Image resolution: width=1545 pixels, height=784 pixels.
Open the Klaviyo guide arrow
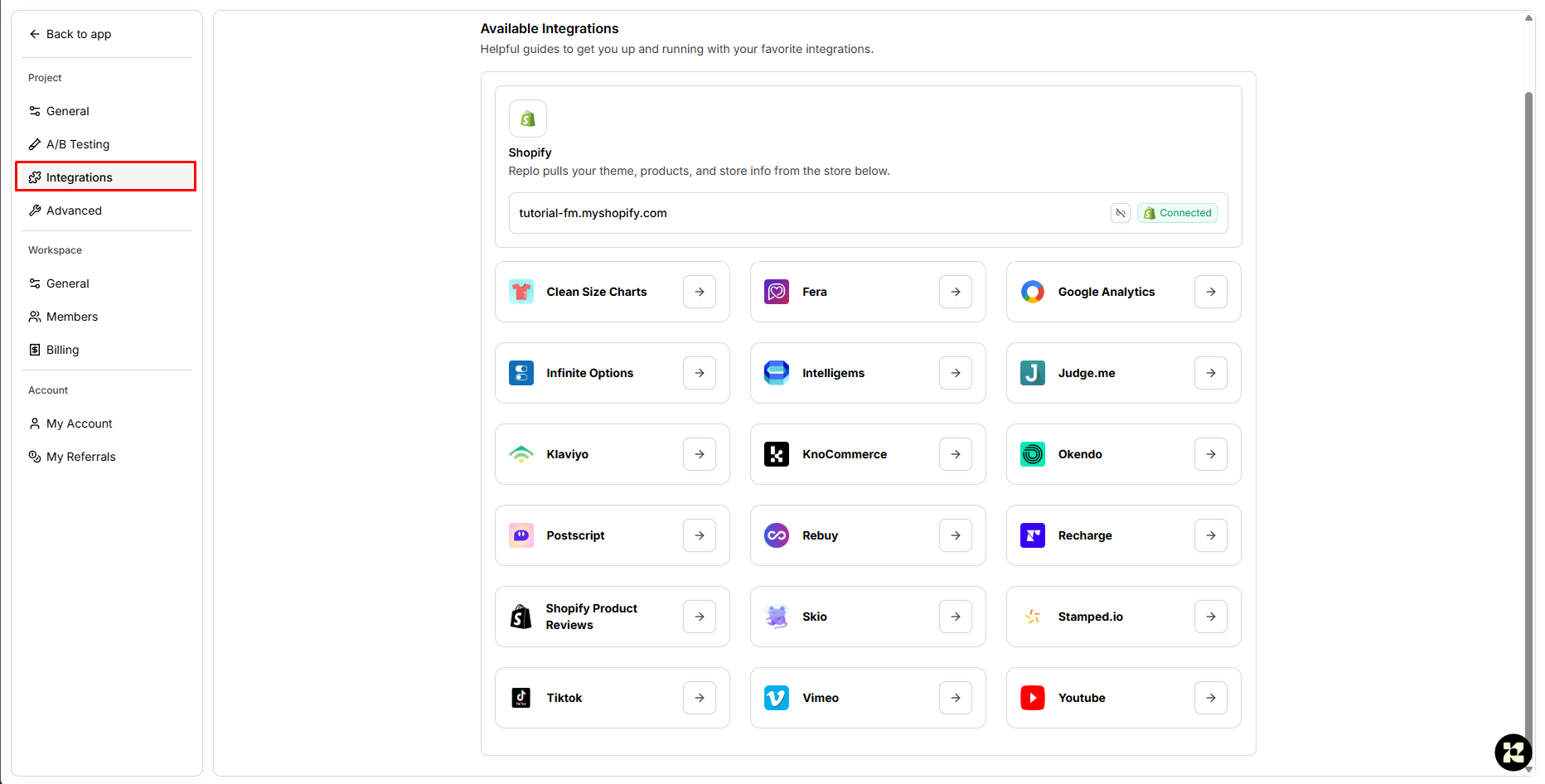(700, 454)
